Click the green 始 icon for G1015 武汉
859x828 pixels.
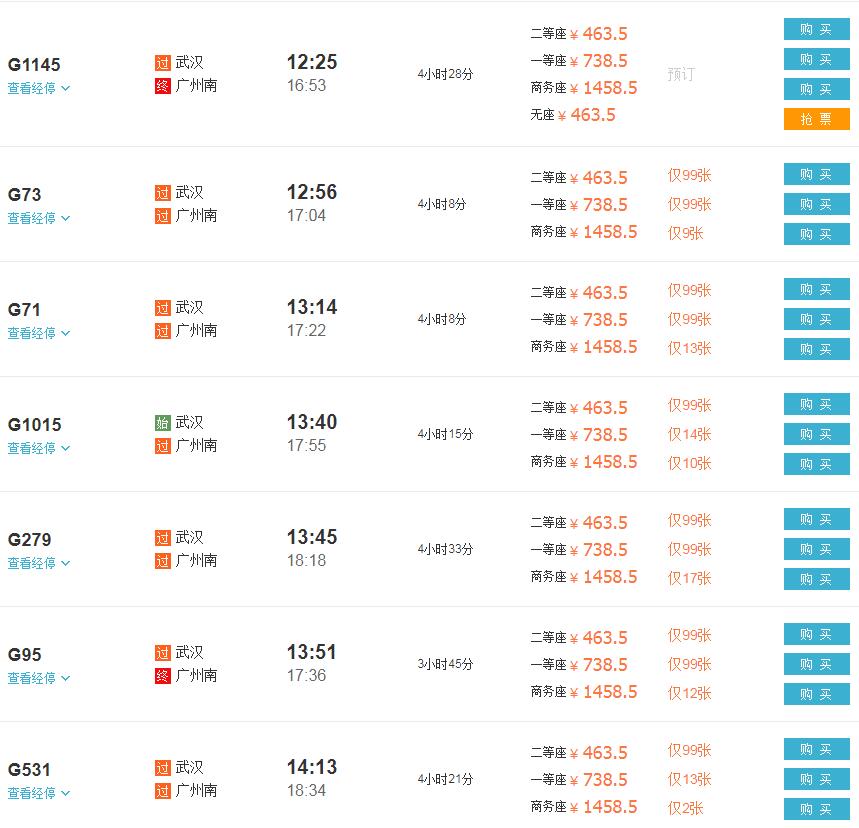point(163,422)
